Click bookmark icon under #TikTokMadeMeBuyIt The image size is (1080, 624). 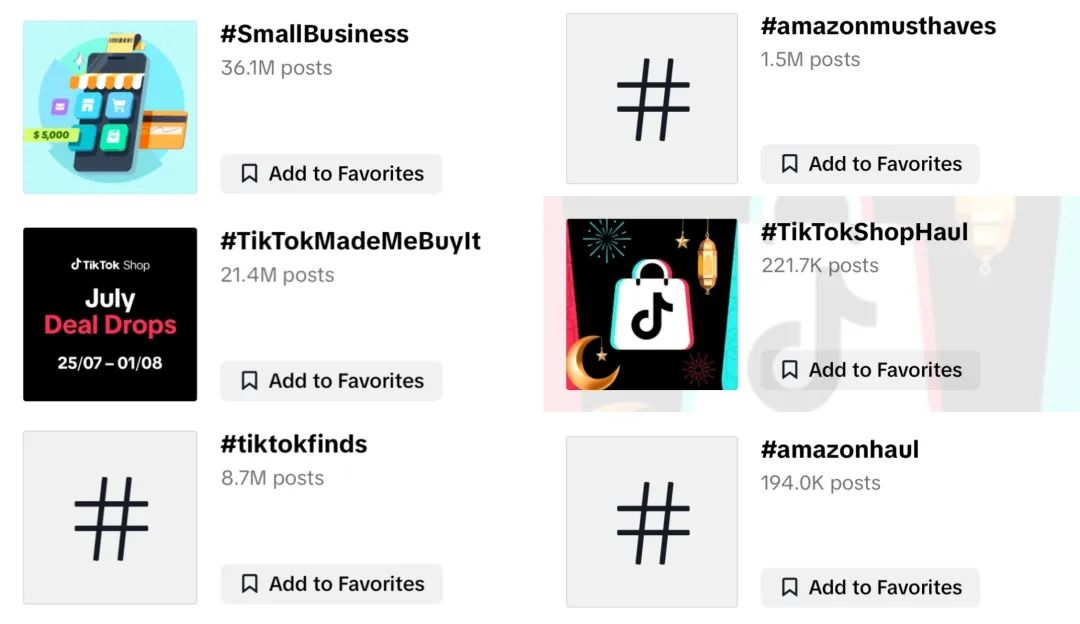(x=250, y=381)
